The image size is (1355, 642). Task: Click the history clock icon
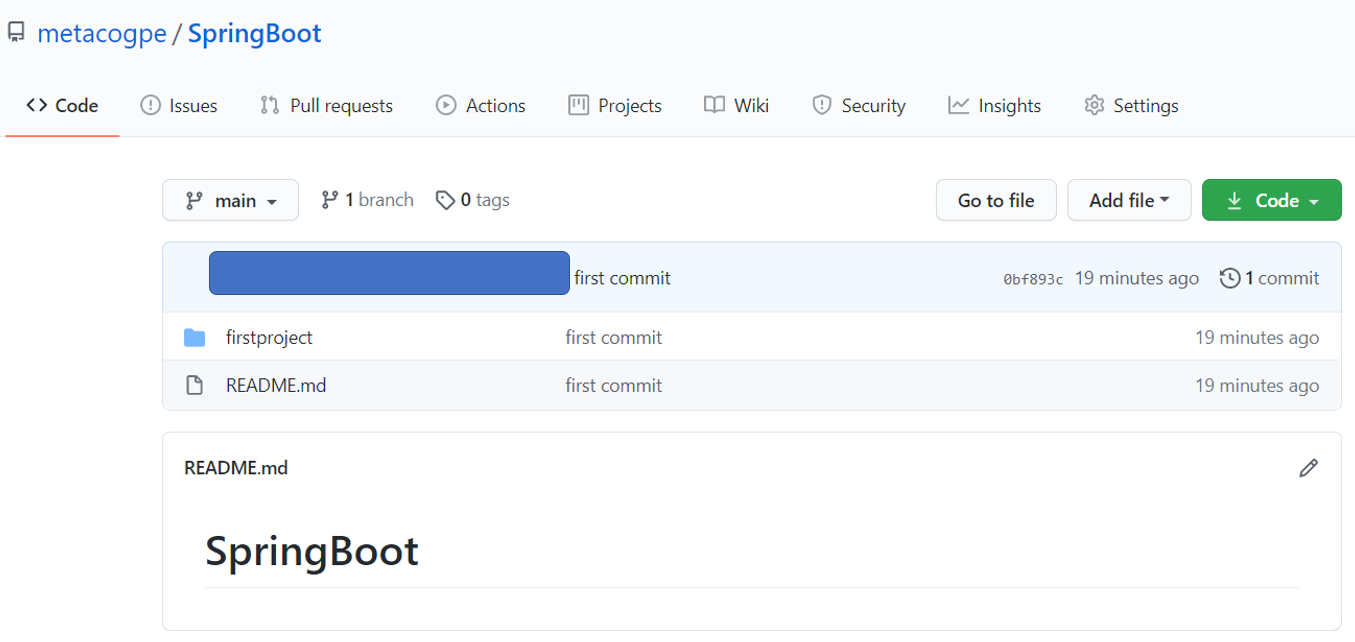tap(1230, 278)
